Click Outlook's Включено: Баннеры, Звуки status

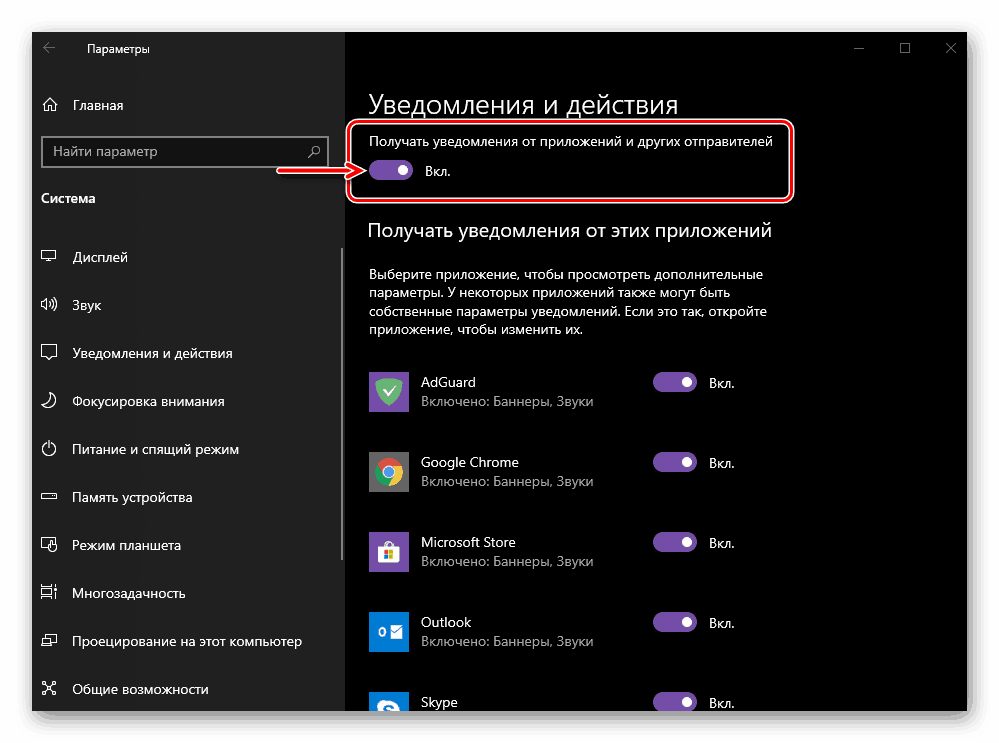(x=507, y=641)
